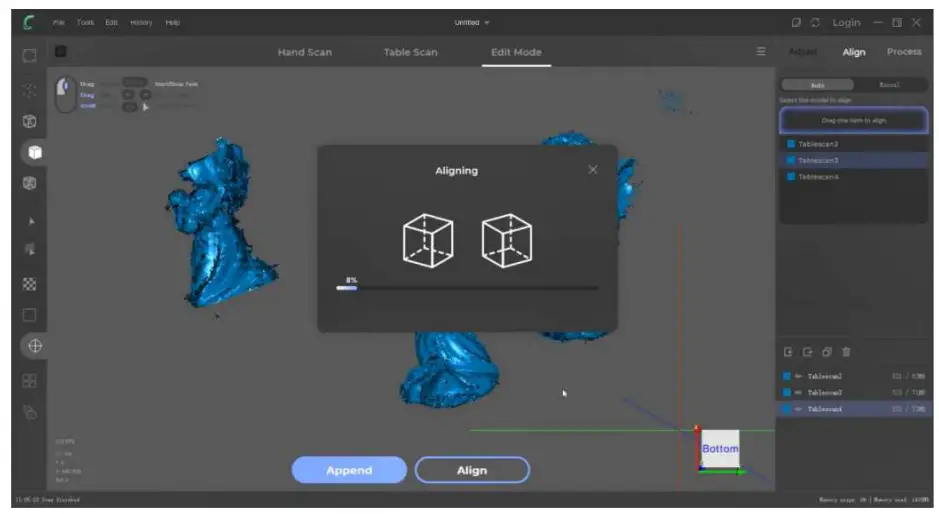
Task: Click the left cube graphic in the Aligning dialog
Action: coord(428,241)
